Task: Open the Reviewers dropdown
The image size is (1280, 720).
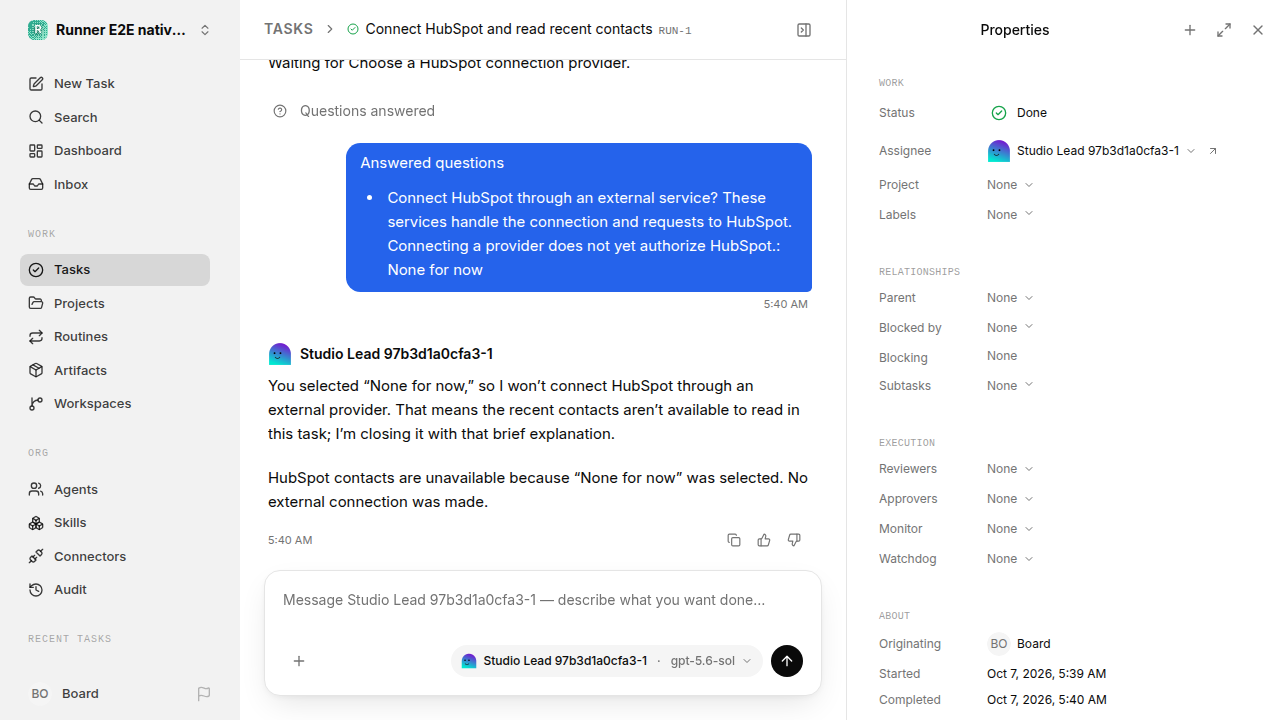Action: point(1010,469)
